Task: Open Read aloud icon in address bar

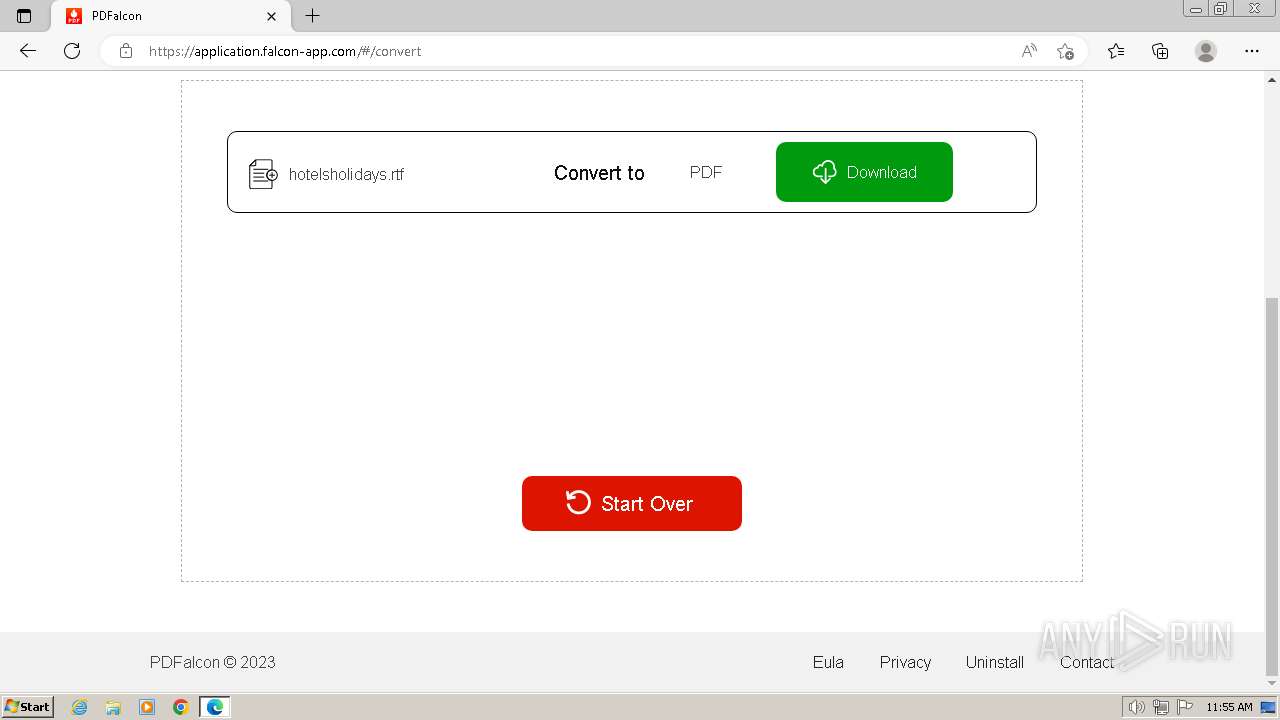Action: coord(1029,51)
